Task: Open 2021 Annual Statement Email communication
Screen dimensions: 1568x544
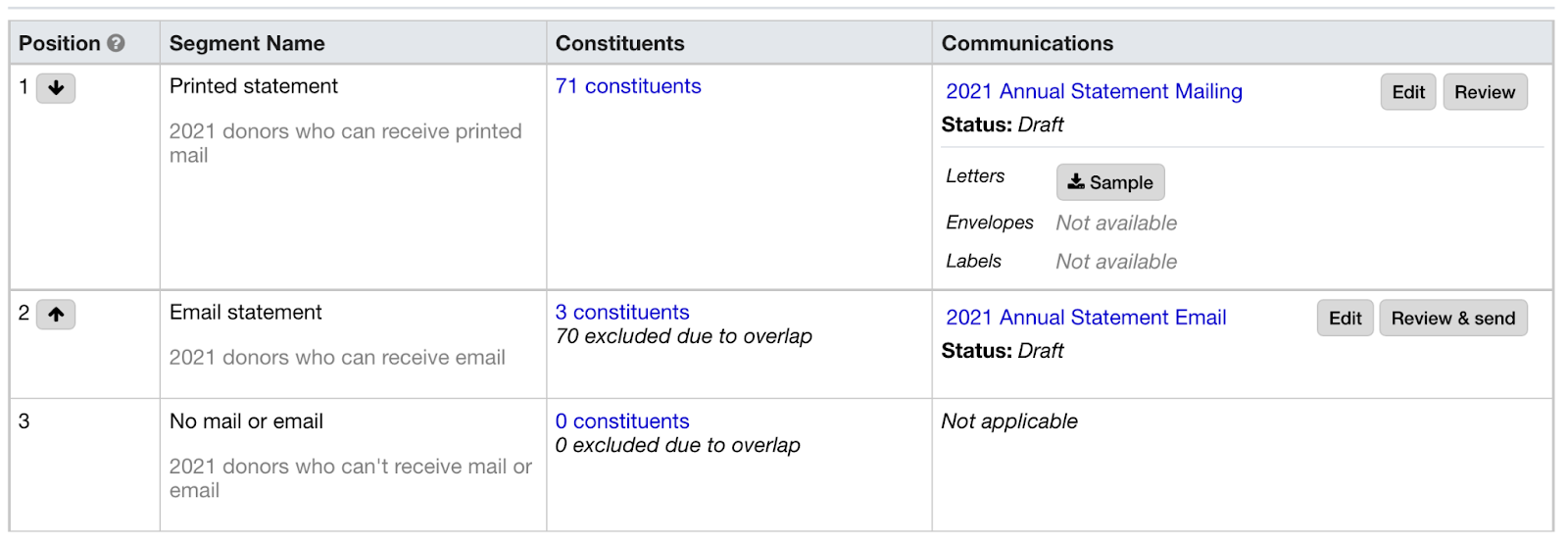Action: pos(1086,318)
